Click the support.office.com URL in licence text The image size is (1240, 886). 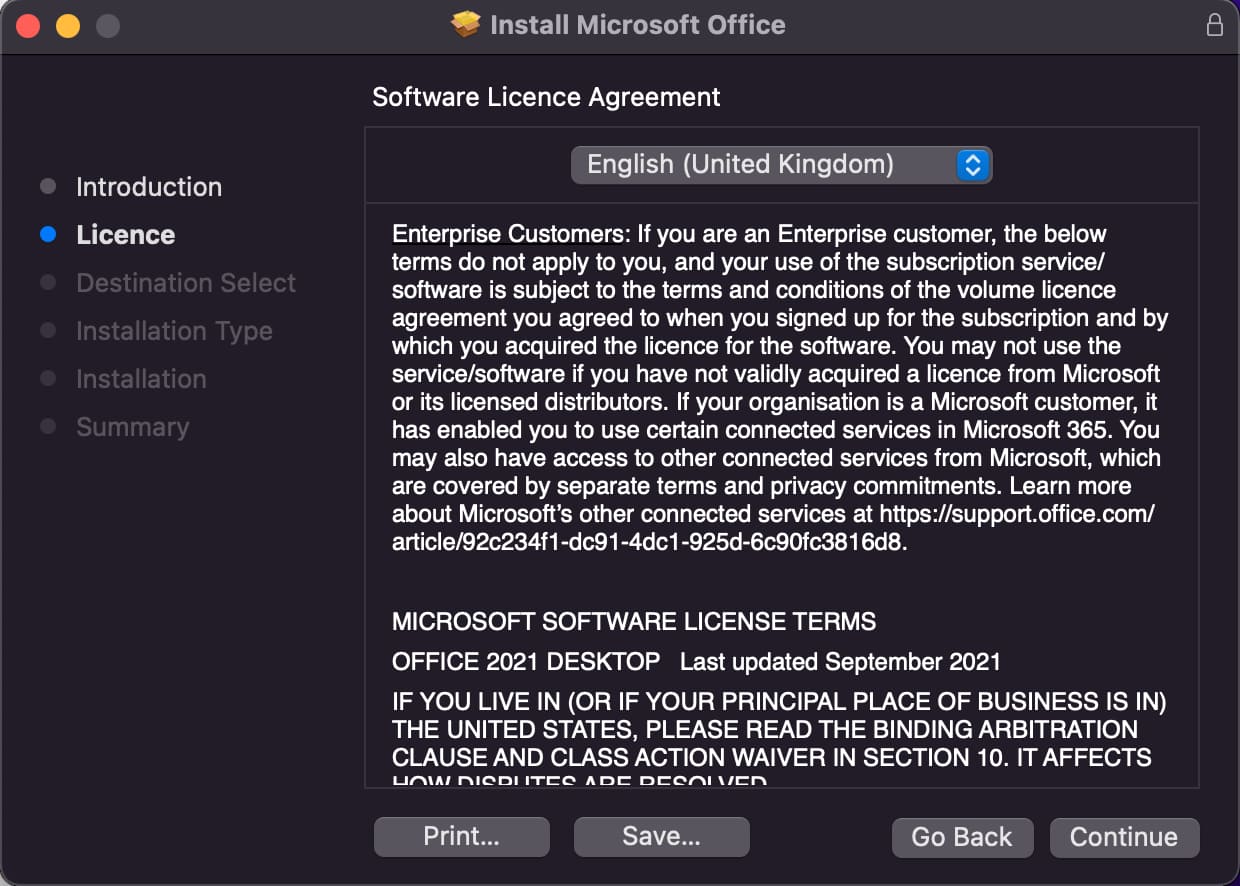tap(1016, 514)
